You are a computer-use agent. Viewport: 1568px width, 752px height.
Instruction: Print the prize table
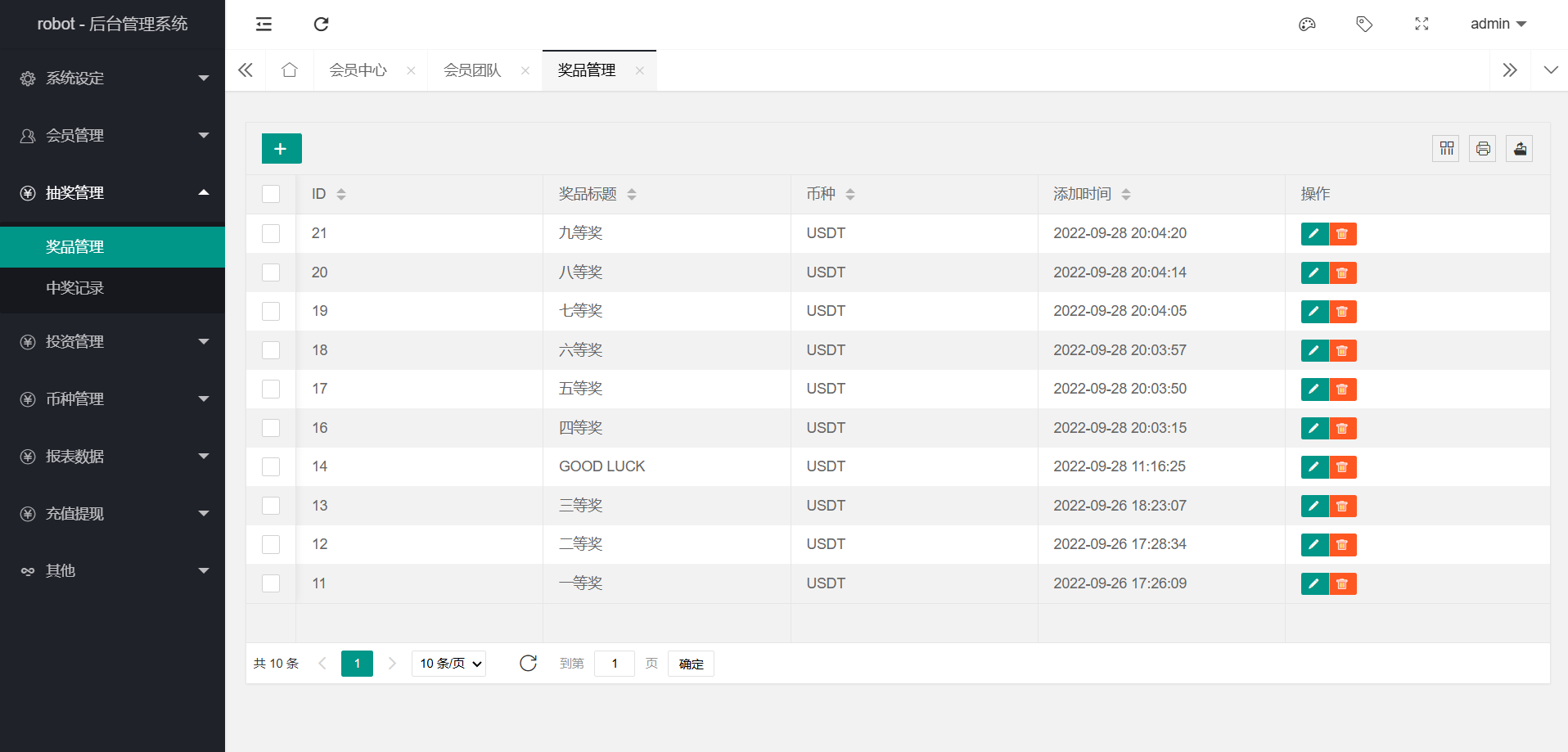(1482, 149)
